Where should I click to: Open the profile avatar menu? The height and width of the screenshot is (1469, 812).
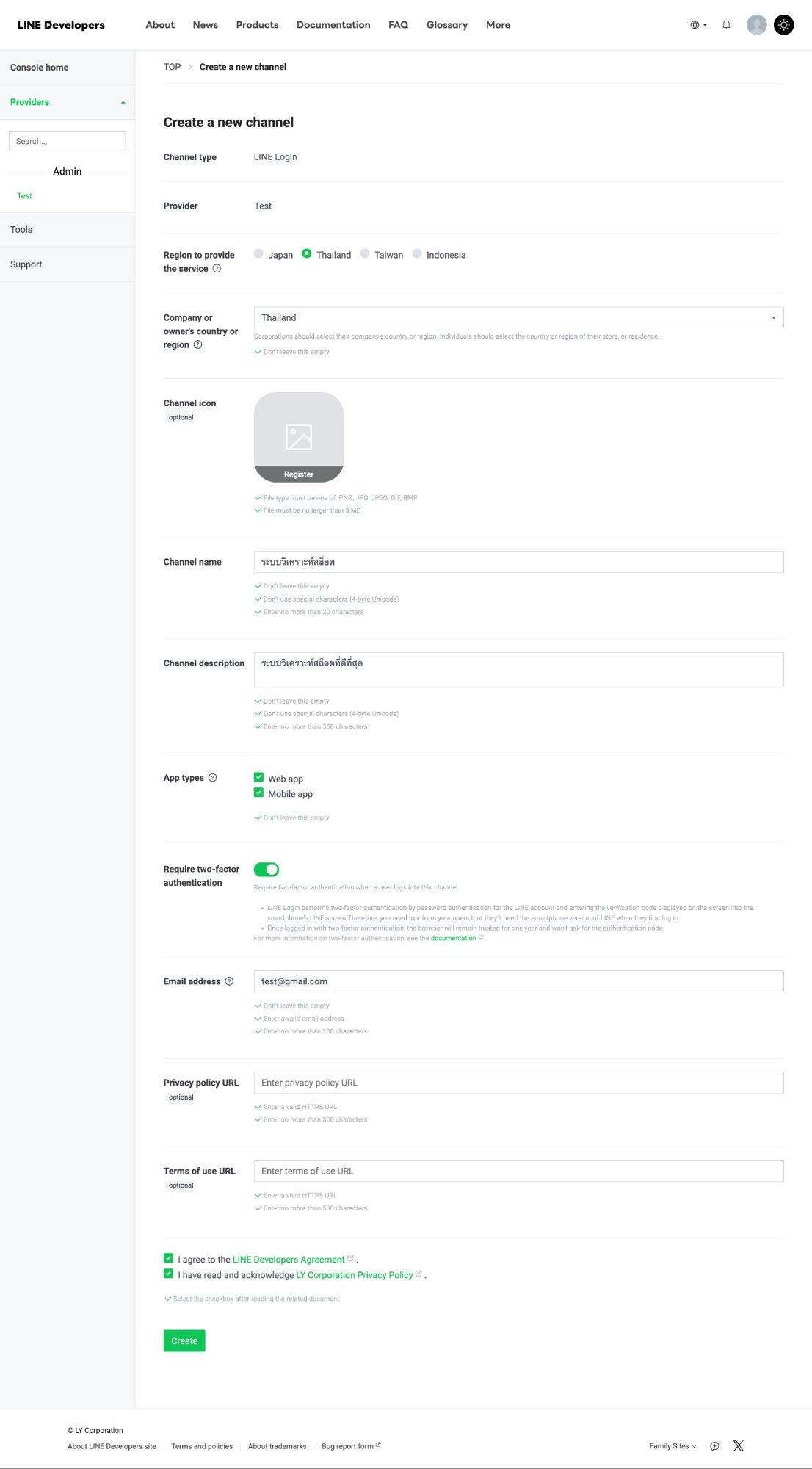[756, 24]
